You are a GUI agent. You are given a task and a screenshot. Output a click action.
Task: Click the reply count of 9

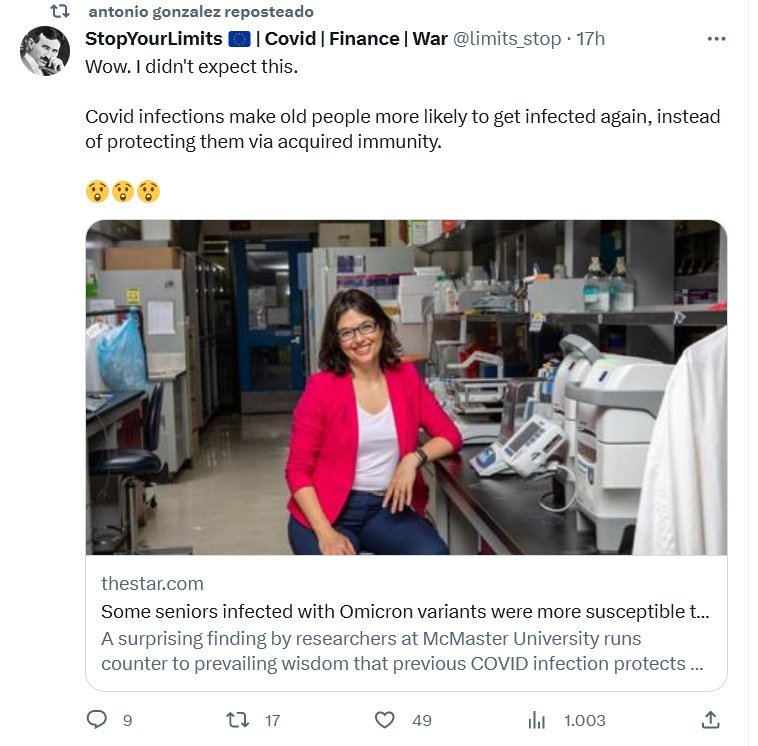tap(127, 720)
